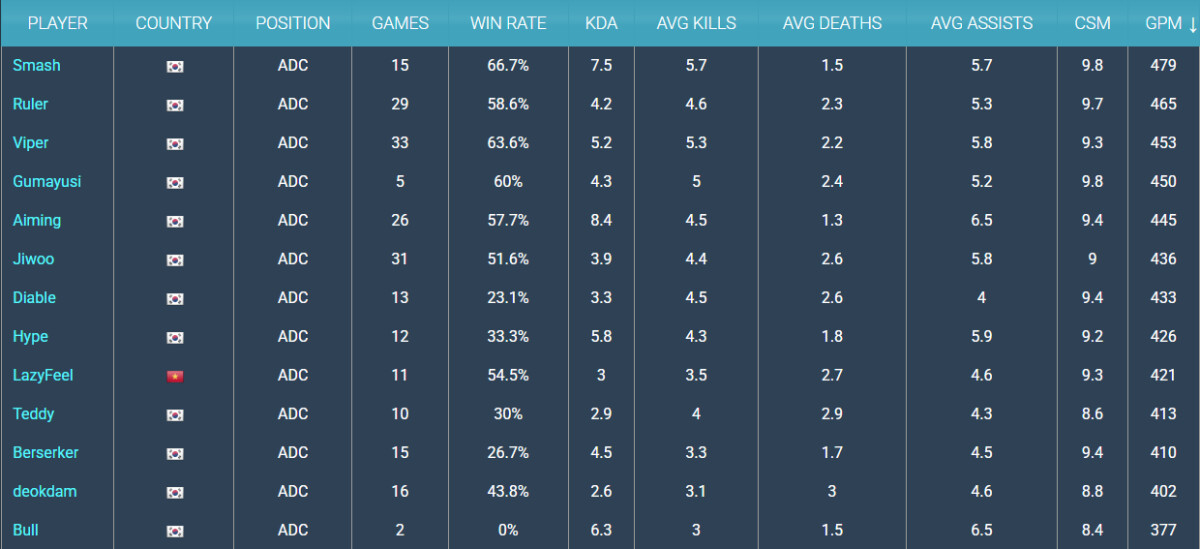Click the flag icon in Bull's row

point(175,531)
